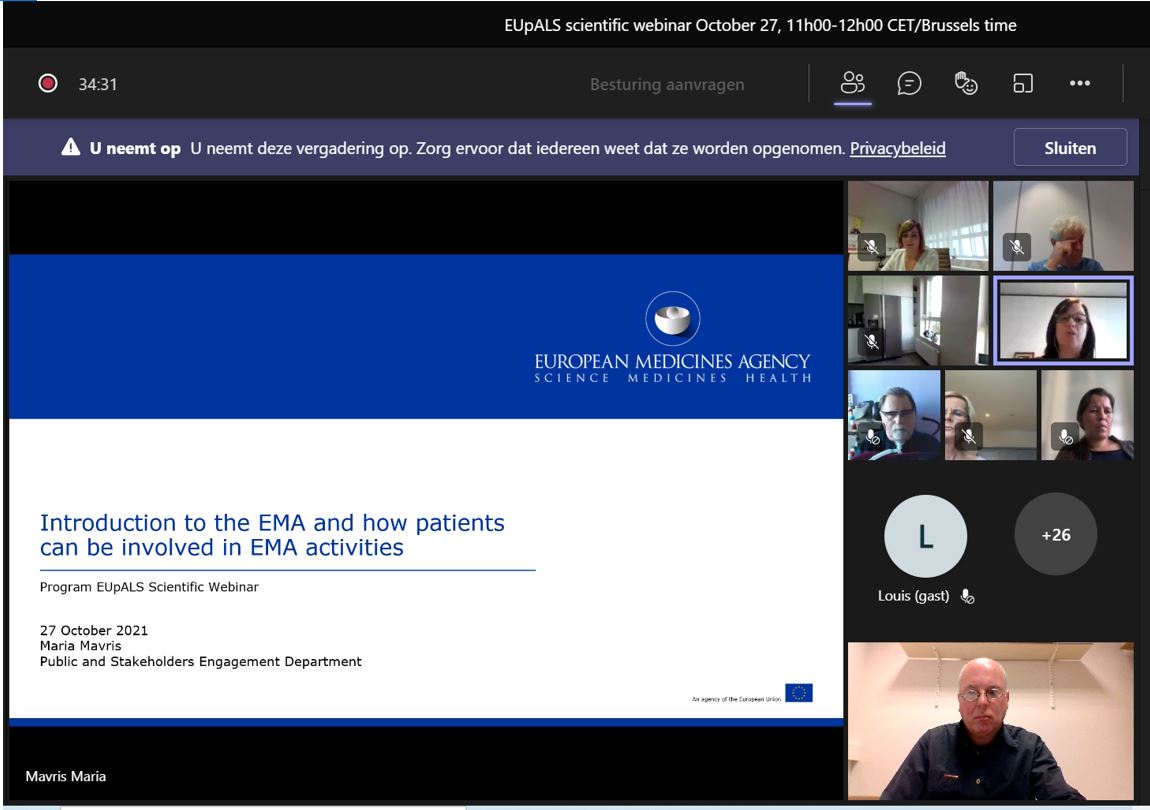
Task: Open the share content tray icon
Action: tap(1022, 83)
